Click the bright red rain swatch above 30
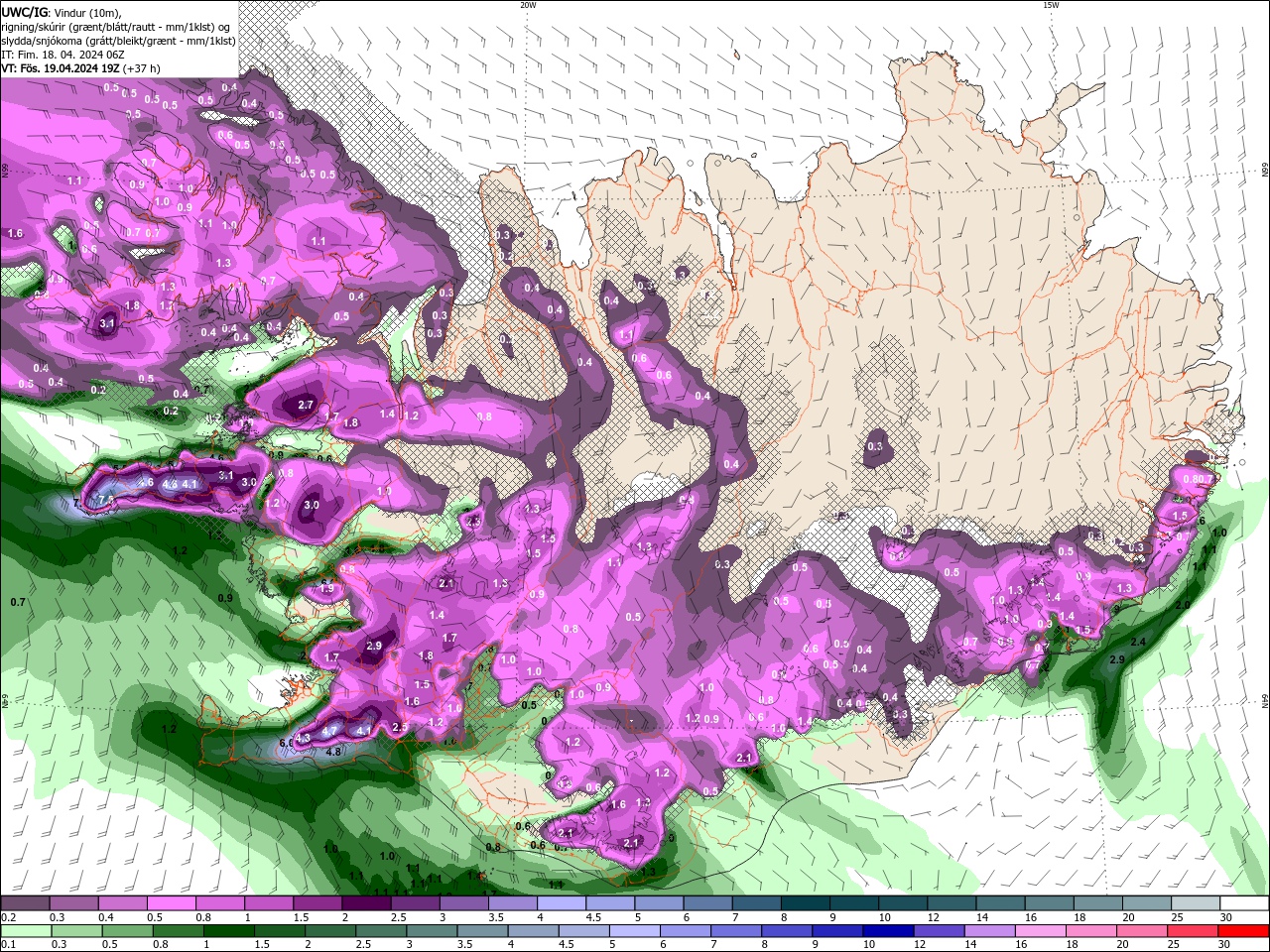The height and width of the screenshot is (952, 1270). click(x=1242, y=931)
